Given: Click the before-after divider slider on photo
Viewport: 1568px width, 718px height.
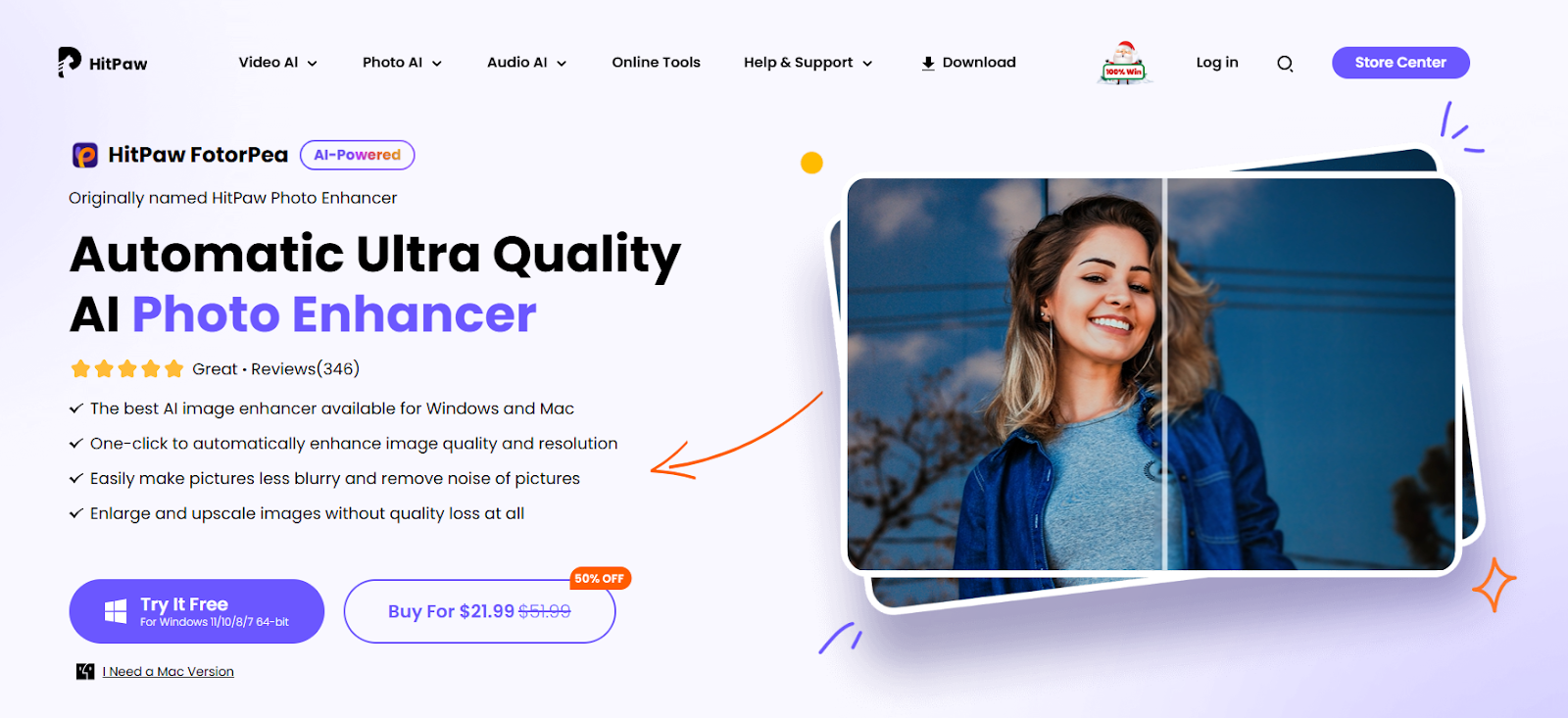Looking at the screenshot, I should click(1164, 374).
